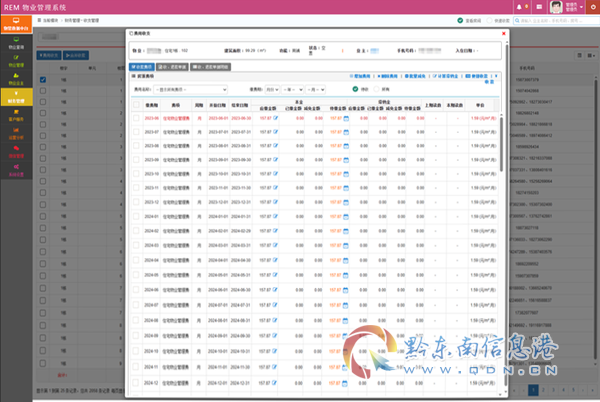The image size is (600, 402).
Task: Click start date cell '2024-04-01'
Action: coord(218,260)
